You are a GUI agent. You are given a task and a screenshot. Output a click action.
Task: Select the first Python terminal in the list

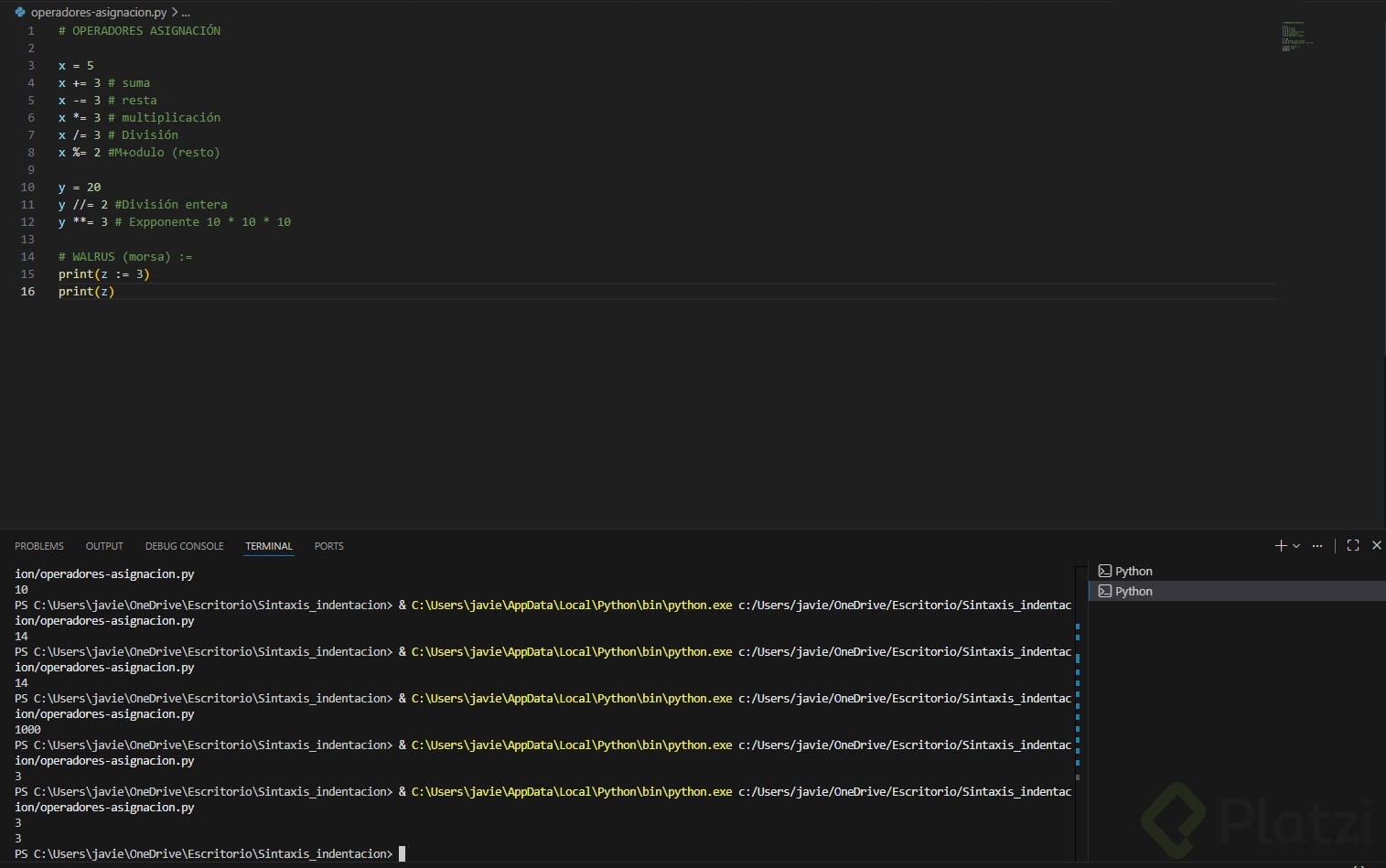point(1133,571)
